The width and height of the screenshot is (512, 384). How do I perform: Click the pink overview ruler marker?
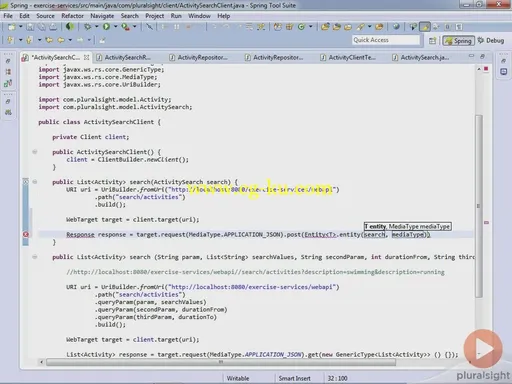[x=486, y=222]
